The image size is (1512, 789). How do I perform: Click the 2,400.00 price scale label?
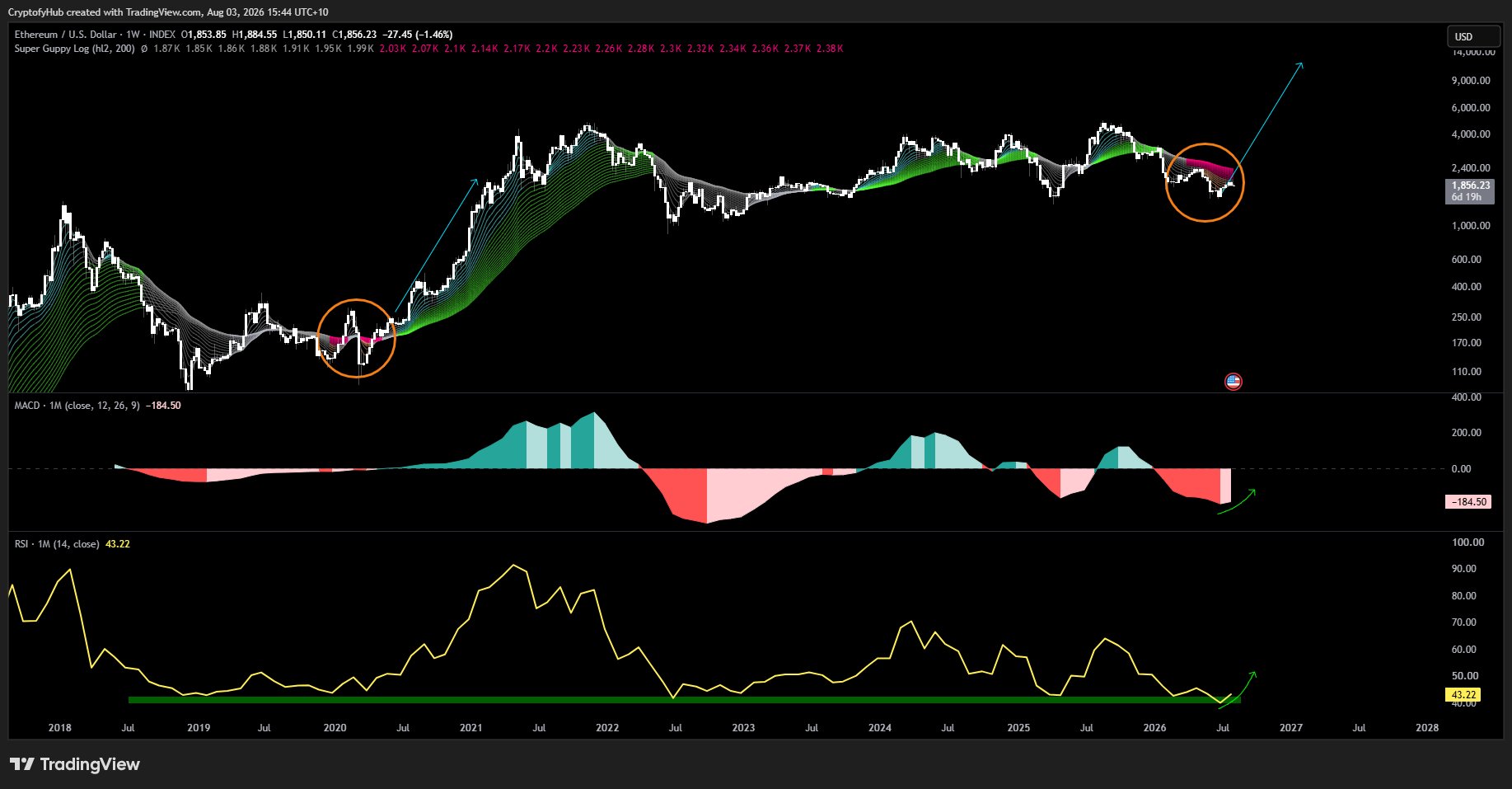(x=1471, y=168)
